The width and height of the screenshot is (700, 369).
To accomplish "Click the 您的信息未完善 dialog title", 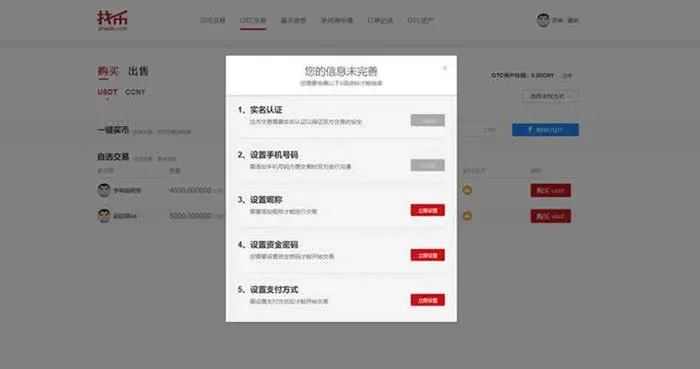I will coord(341,71).
